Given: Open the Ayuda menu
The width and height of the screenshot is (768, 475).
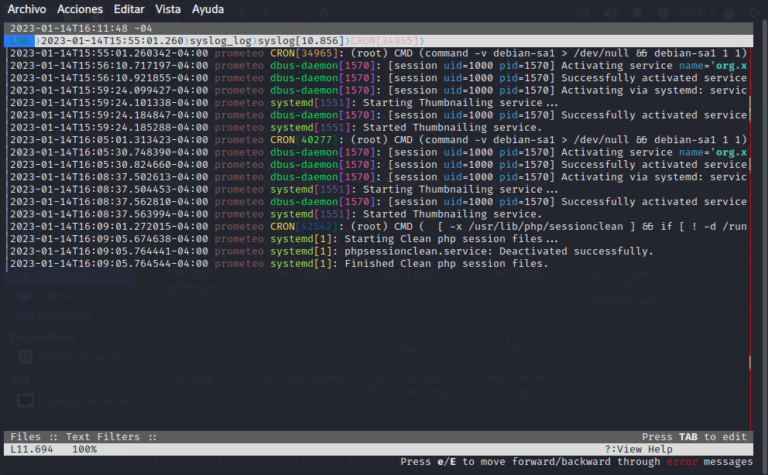Looking at the screenshot, I should point(208,8).
